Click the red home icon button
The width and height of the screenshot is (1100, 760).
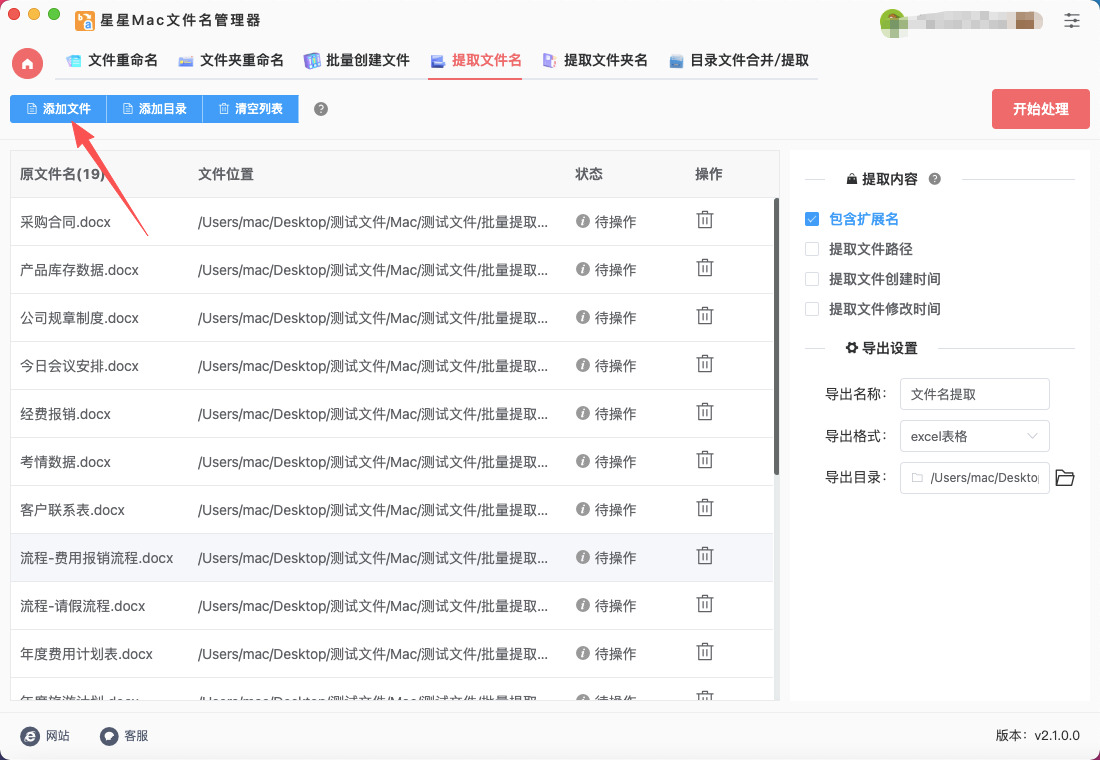(x=27, y=63)
